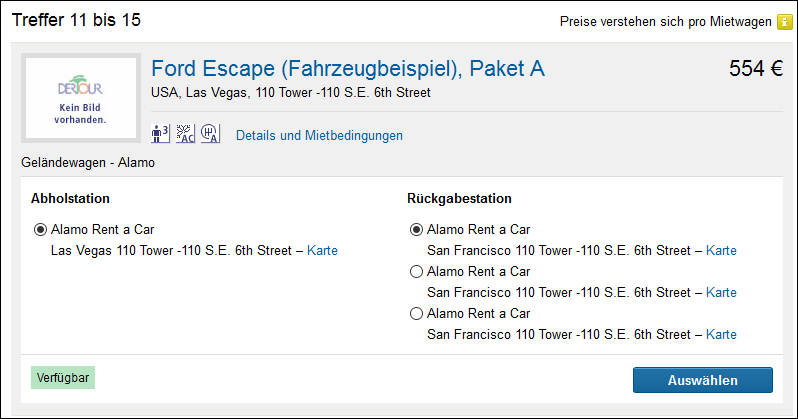Open Karte link for Las Vegas pickup station

(x=322, y=250)
